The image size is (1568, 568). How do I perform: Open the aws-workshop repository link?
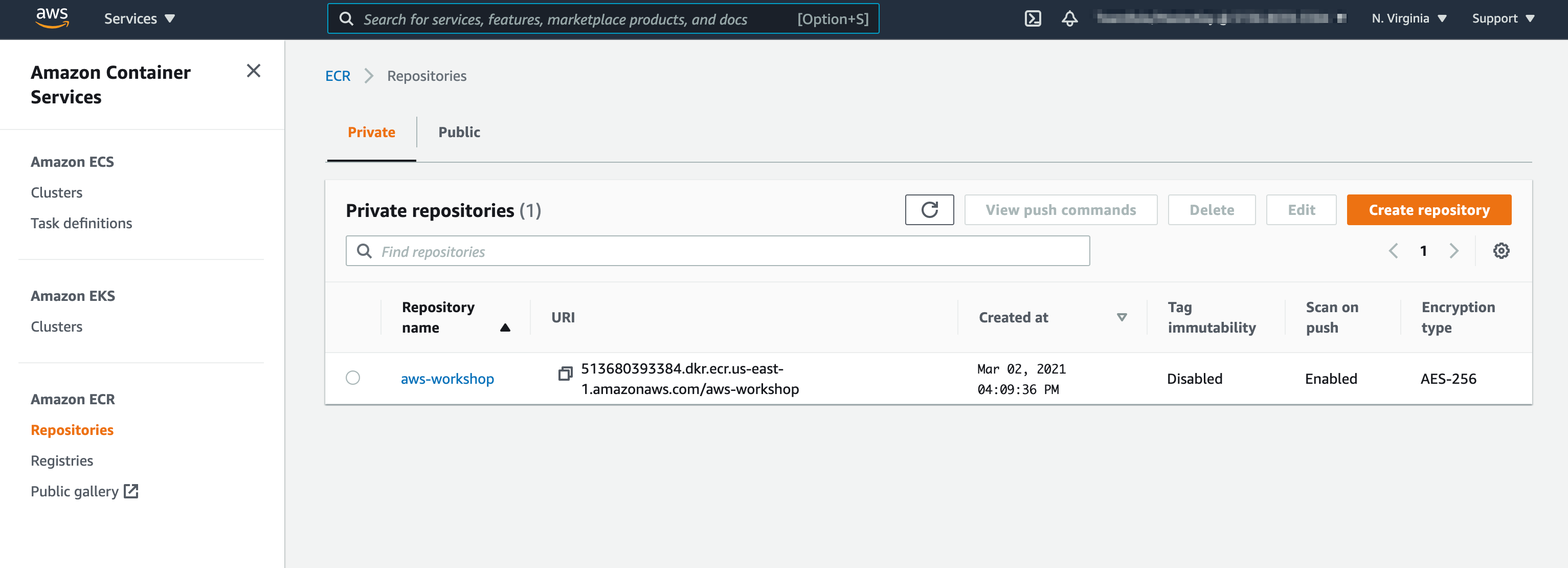[x=447, y=379]
